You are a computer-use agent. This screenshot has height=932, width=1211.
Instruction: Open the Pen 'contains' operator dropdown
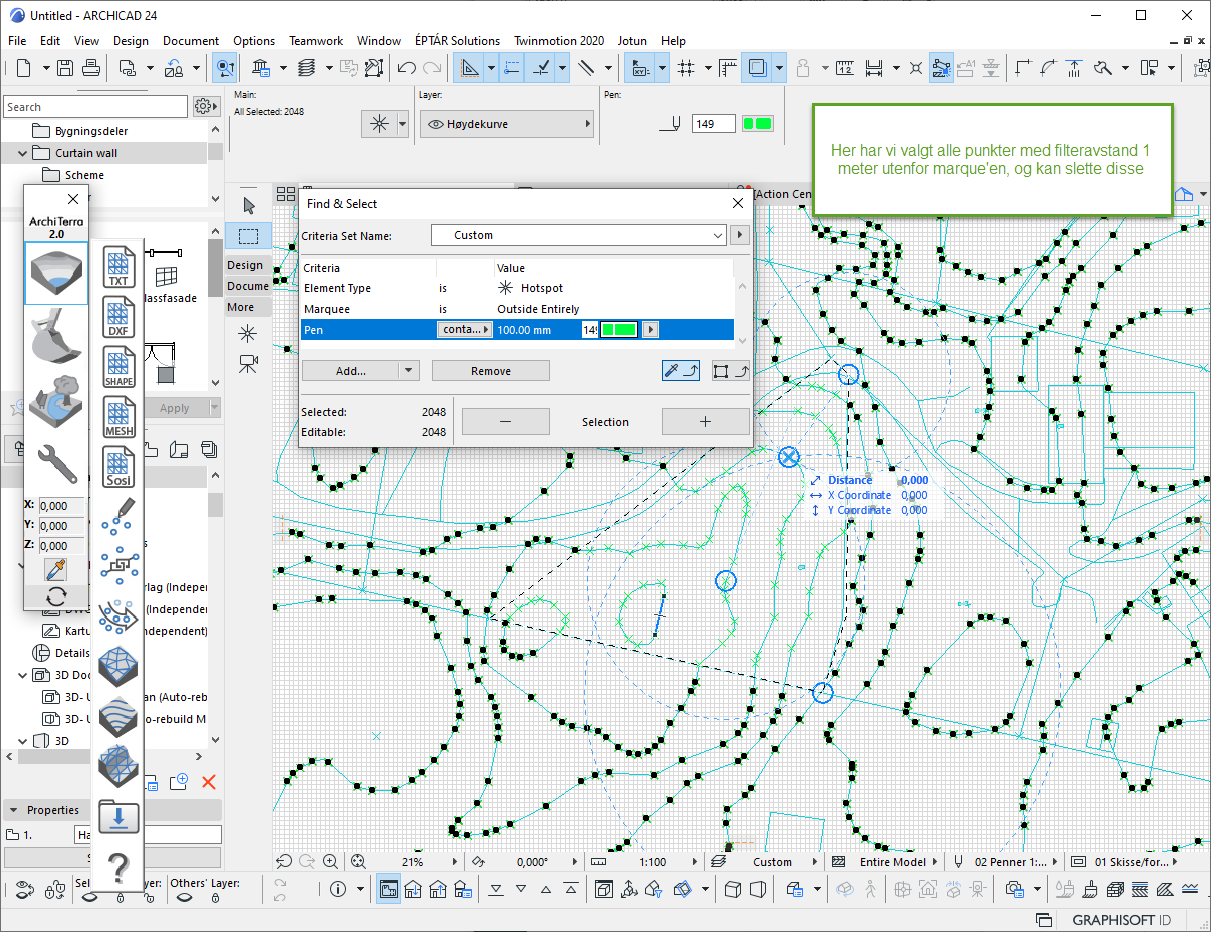(x=465, y=330)
